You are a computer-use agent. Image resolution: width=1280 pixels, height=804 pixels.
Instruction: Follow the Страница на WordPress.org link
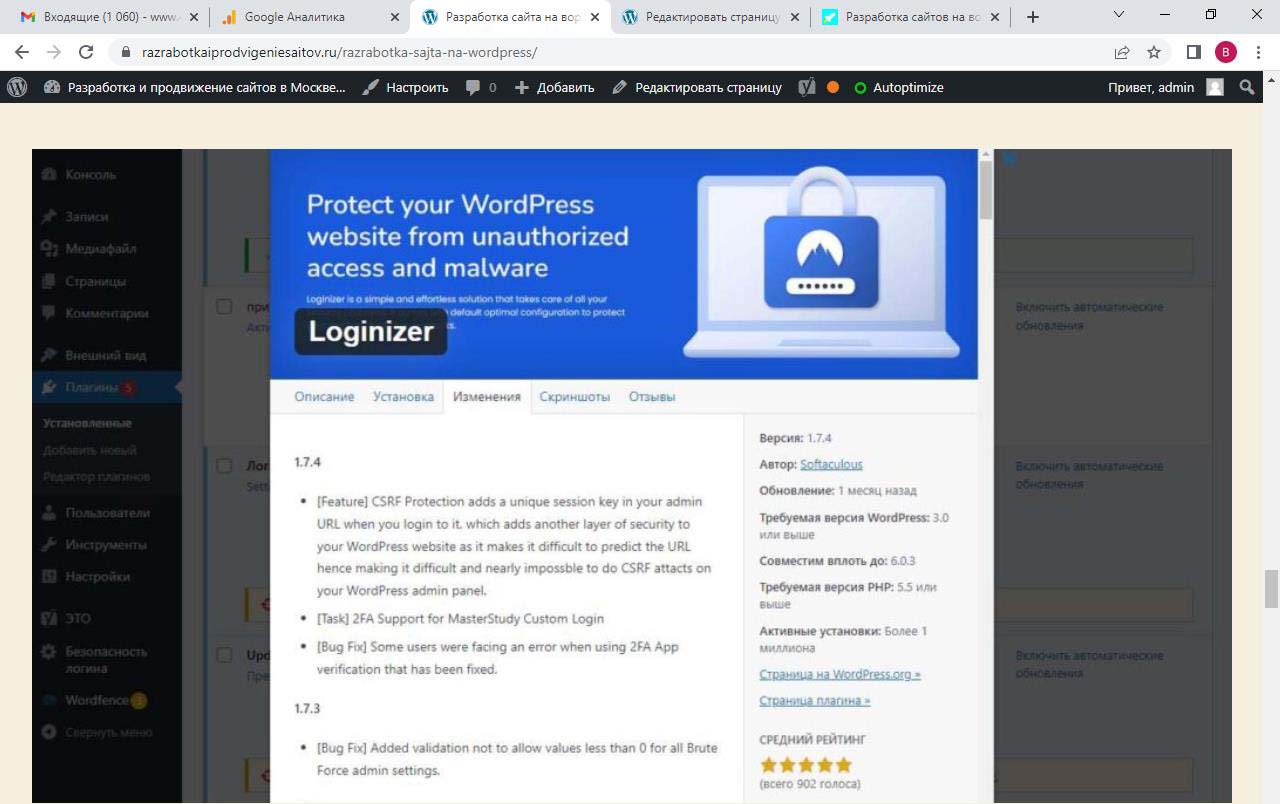tap(839, 674)
